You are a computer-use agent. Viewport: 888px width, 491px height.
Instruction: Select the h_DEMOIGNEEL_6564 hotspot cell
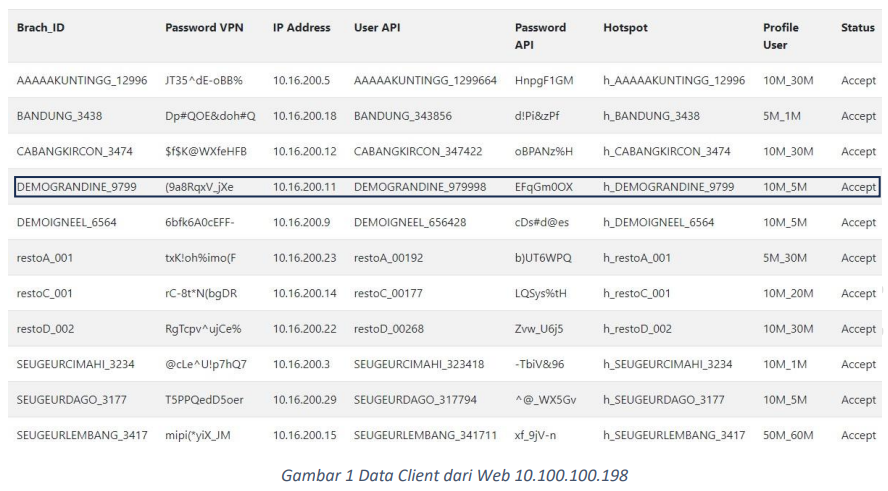point(658,223)
